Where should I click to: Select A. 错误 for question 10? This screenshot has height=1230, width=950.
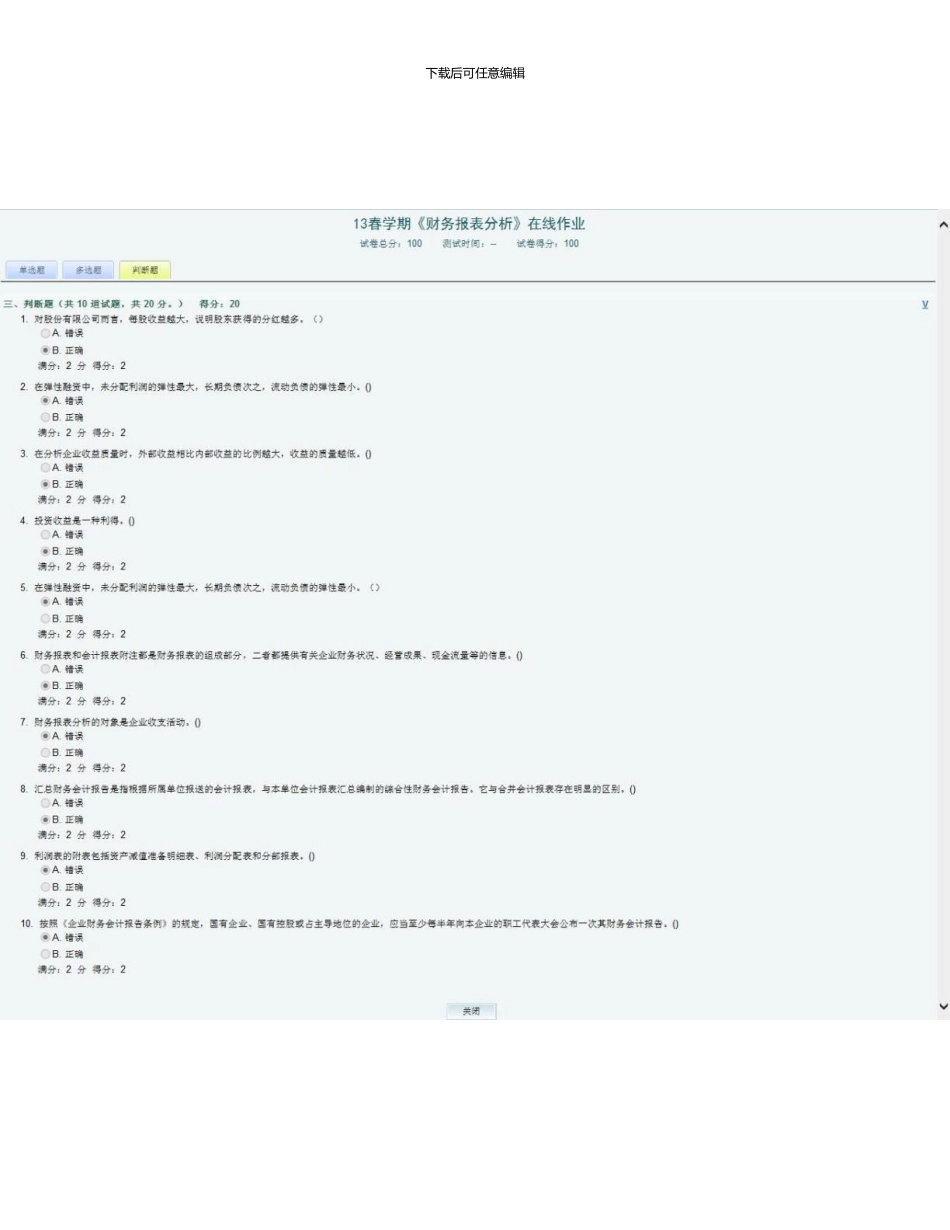point(45,937)
